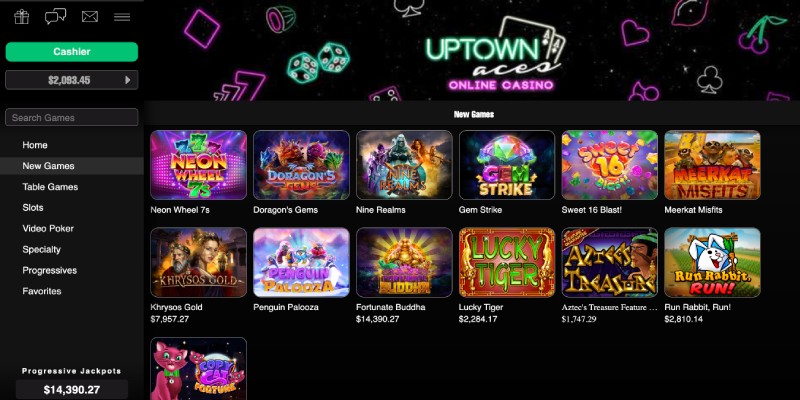Open the live chat bubbles icon
The height and width of the screenshot is (400, 800).
[55, 17]
